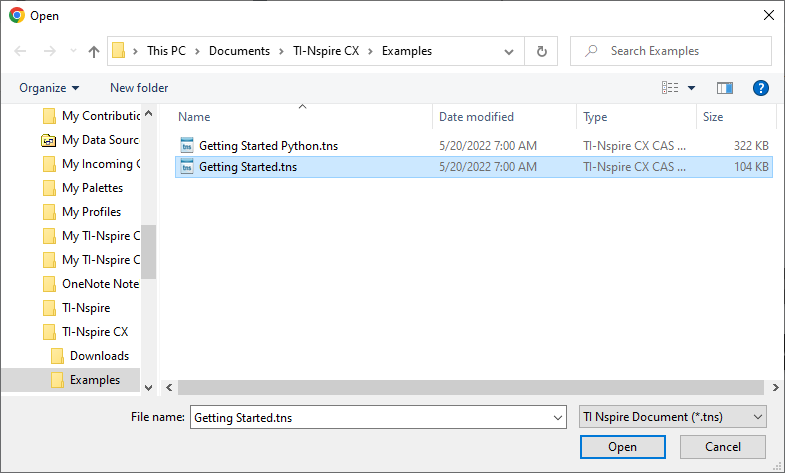Click the Getting Started Python.tns file icon

click(186, 145)
